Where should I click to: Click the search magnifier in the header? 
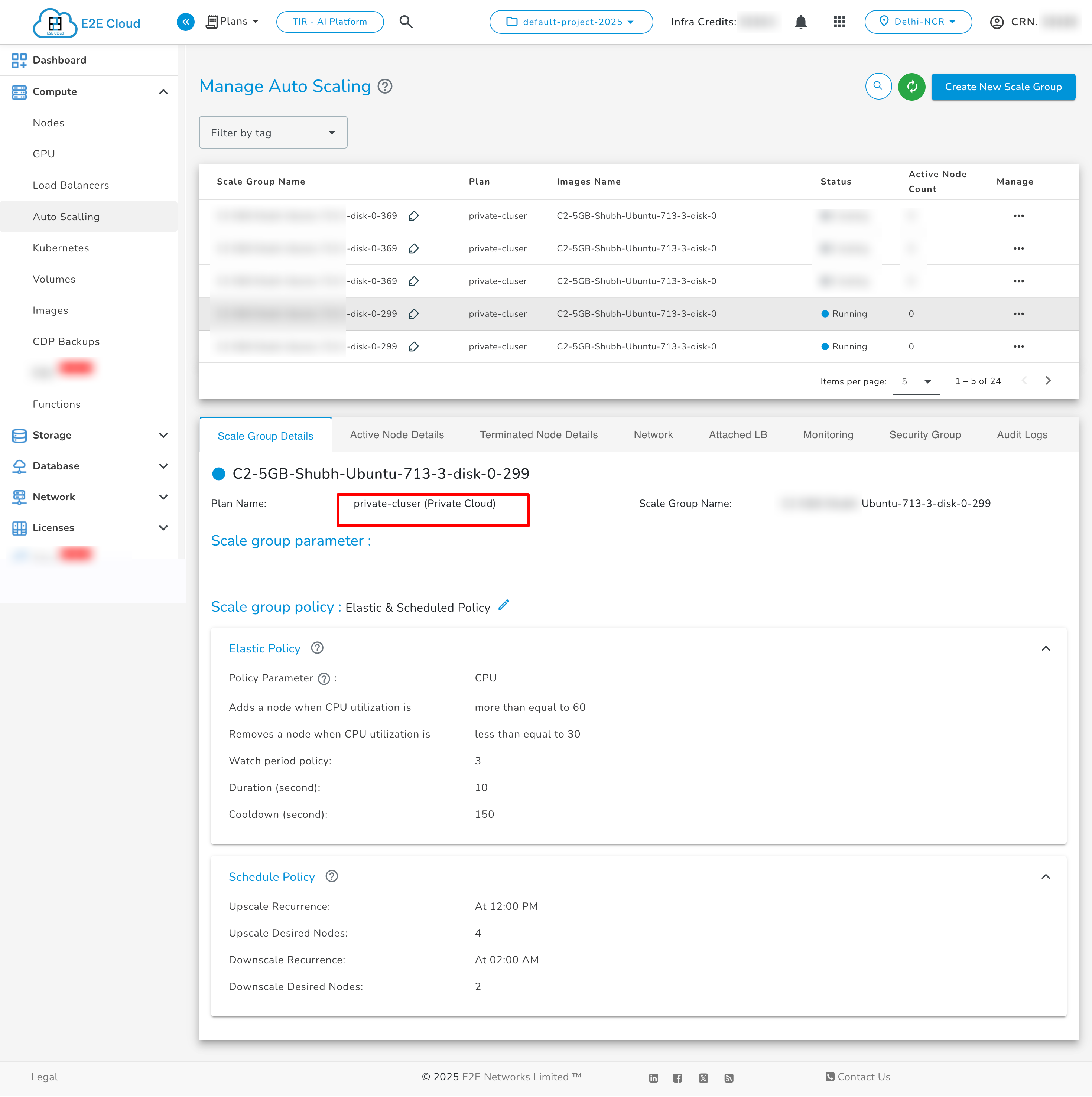point(406,22)
